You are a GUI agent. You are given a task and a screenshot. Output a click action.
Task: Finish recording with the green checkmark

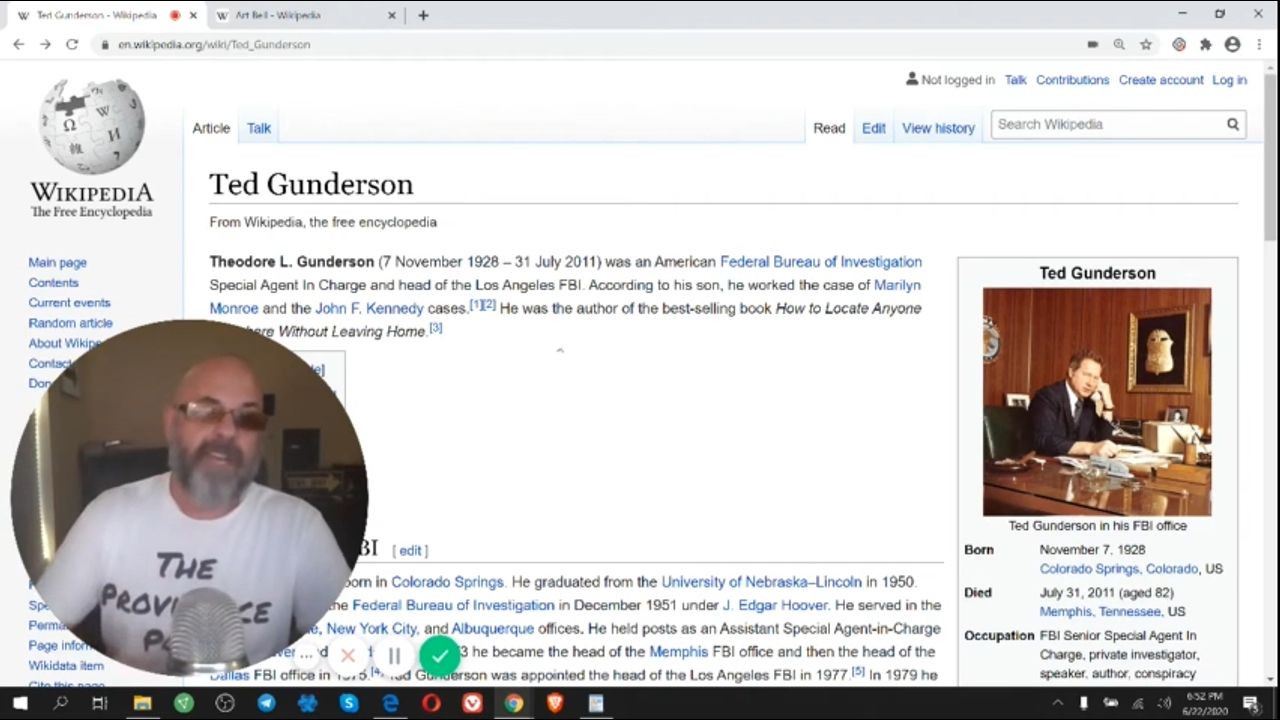click(x=439, y=656)
